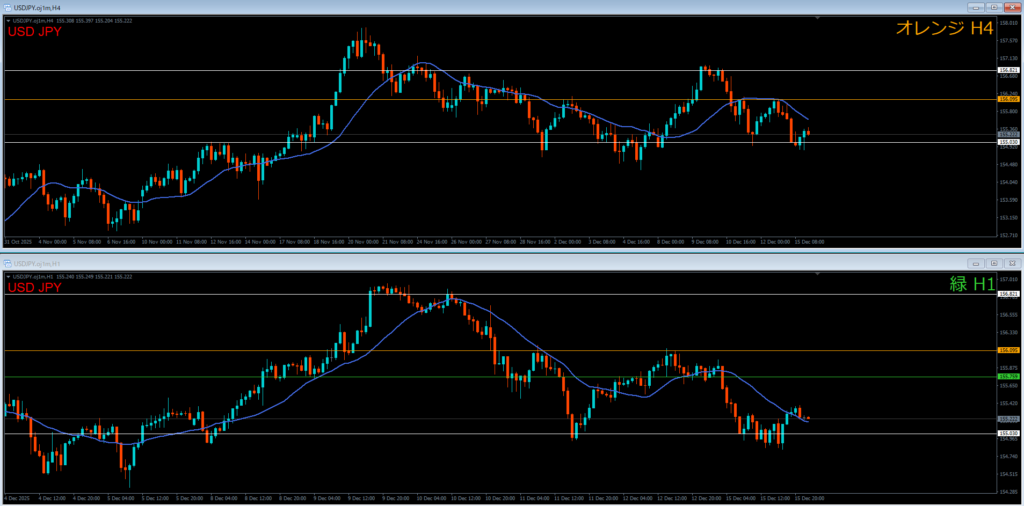Image resolution: width=1024 pixels, height=506 pixels.
Task: Click the H4 chart window icon
Action: click(x=6, y=7)
